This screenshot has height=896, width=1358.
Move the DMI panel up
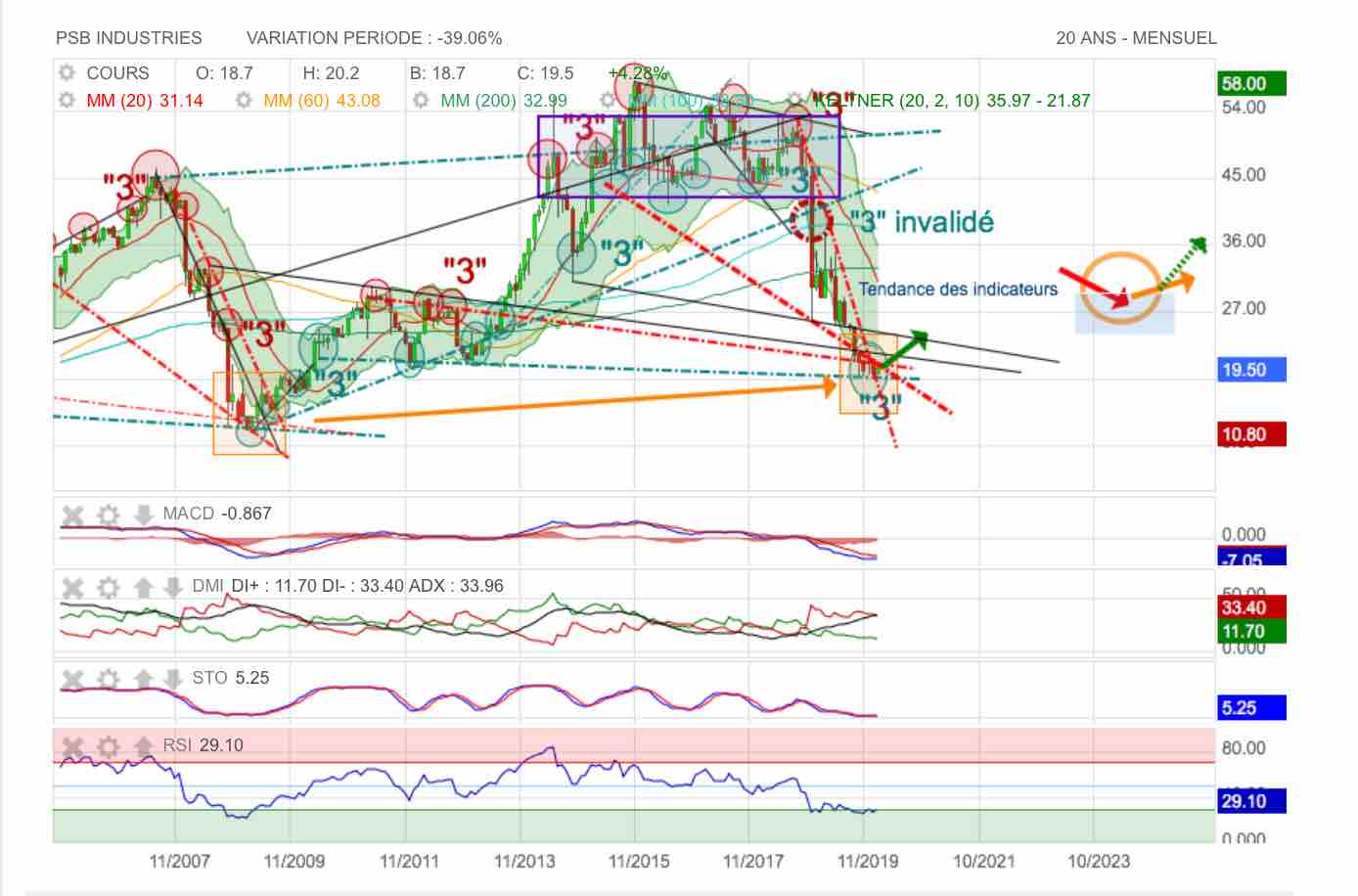pos(144,587)
